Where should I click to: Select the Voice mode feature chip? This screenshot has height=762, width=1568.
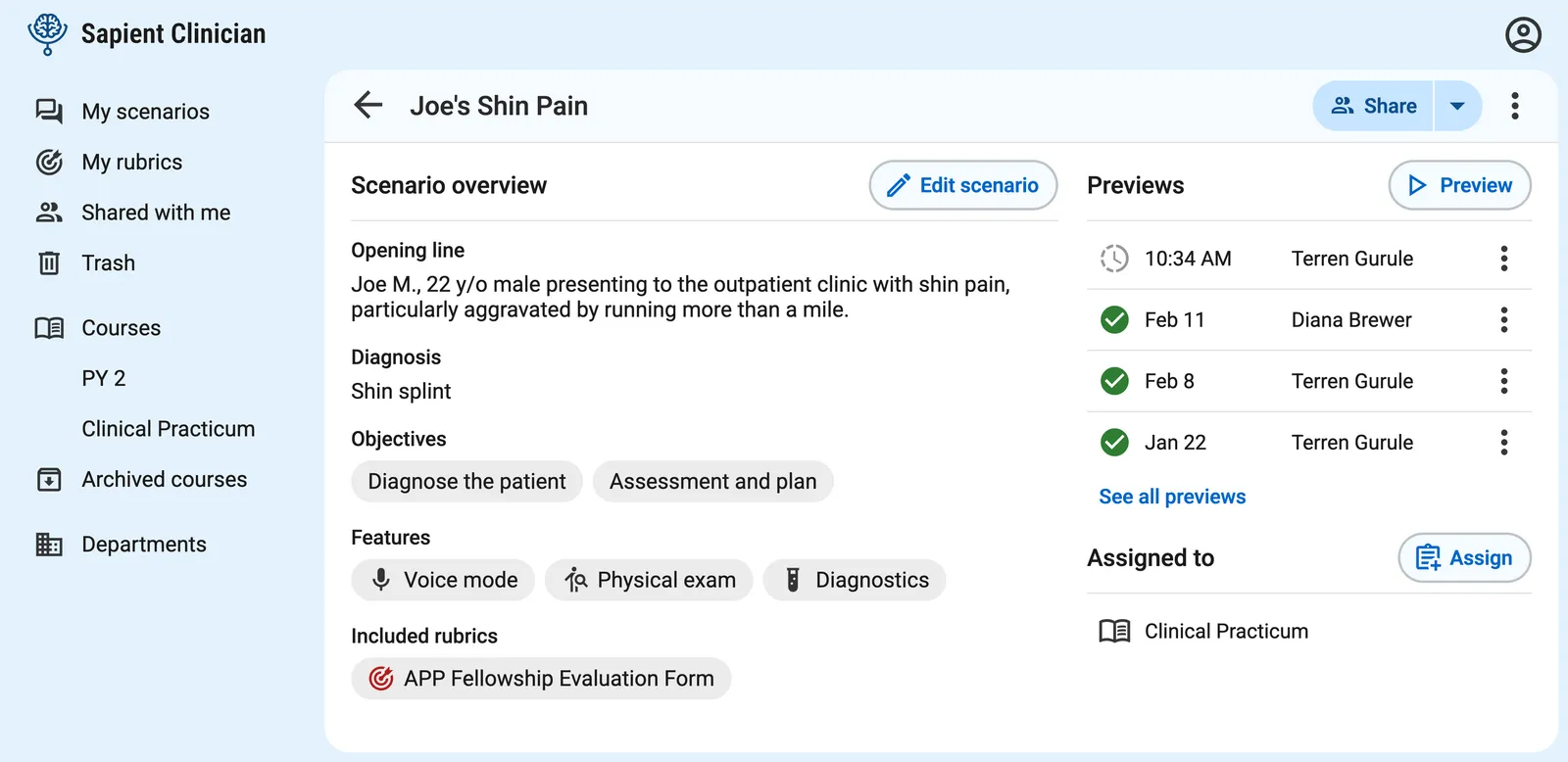tap(442, 580)
